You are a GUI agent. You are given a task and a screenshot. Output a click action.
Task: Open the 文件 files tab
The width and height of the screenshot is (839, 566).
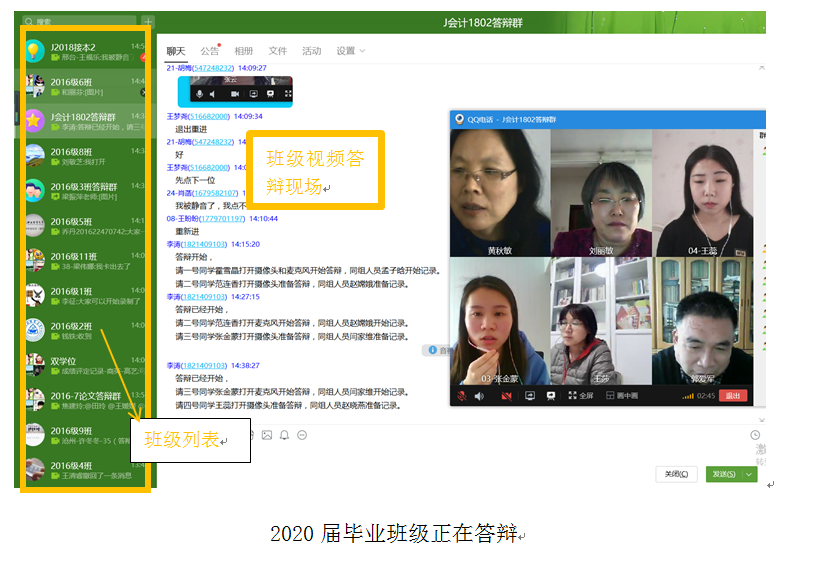(x=278, y=51)
